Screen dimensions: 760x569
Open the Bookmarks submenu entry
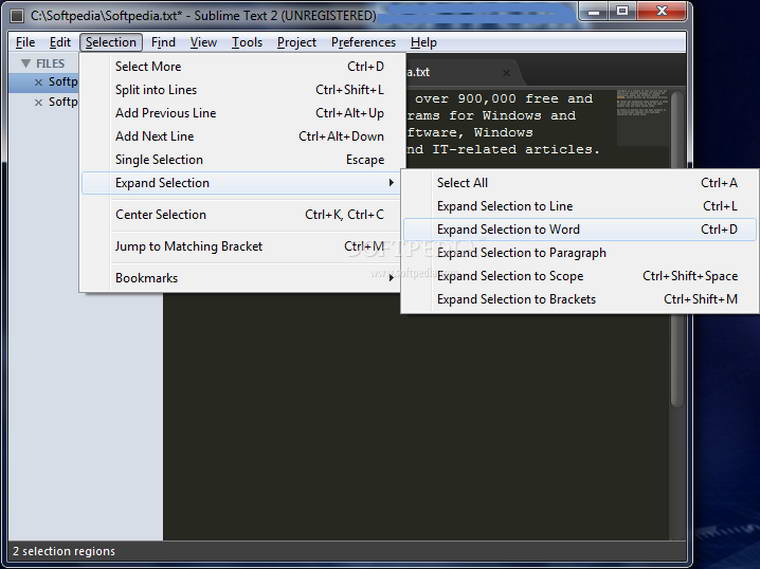(x=242, y=278)
